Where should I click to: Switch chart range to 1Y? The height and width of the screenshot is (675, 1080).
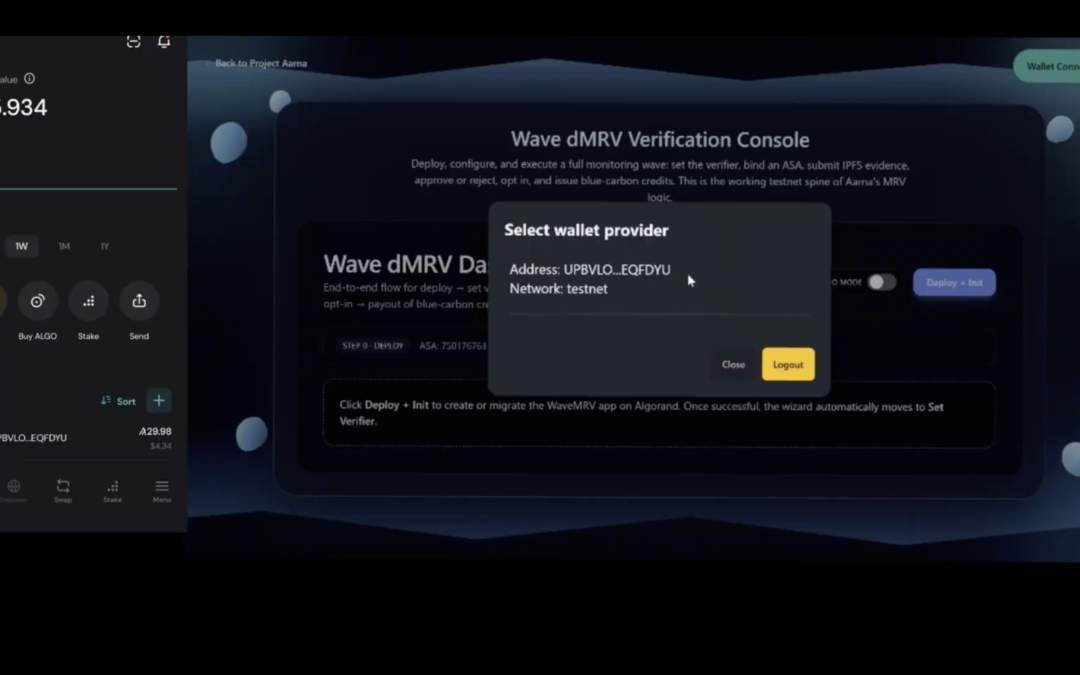[x=104, y=246]
